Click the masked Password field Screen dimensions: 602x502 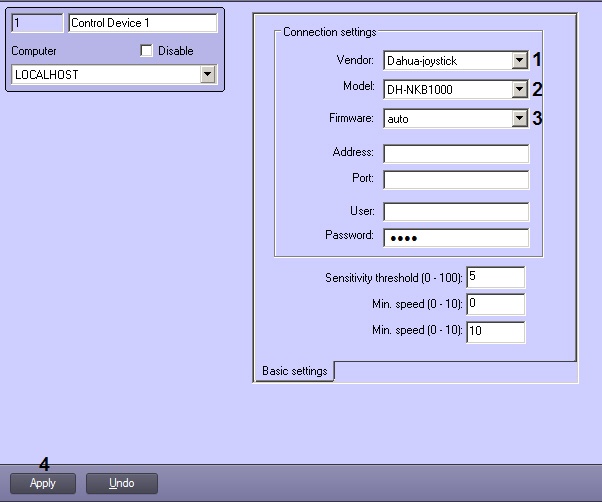click(455, 237)
